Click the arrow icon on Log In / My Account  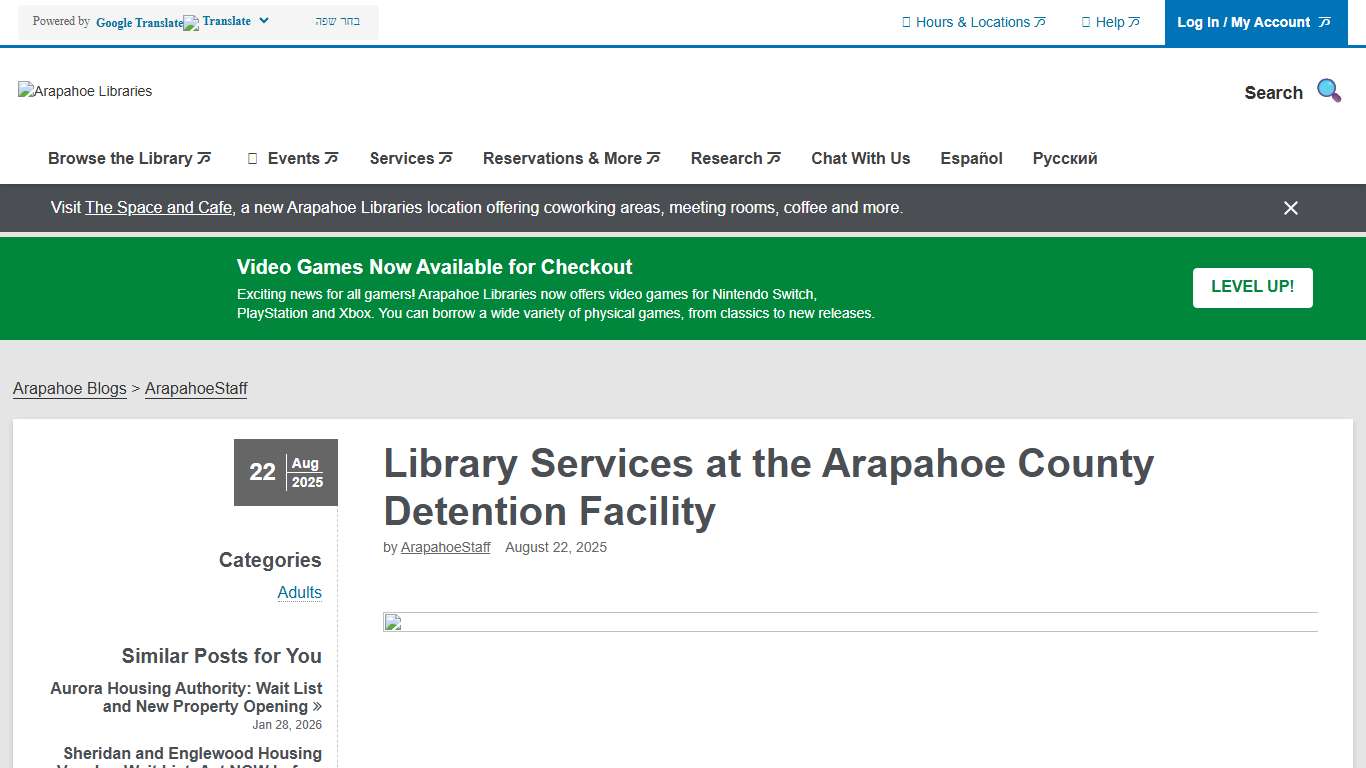[1325, 21]
